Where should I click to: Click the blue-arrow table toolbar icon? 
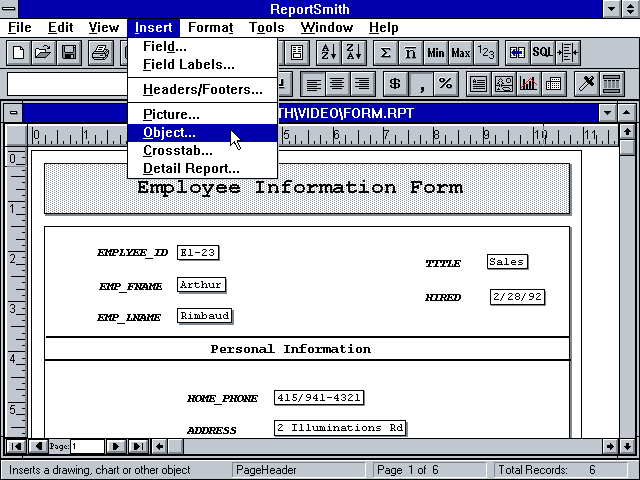pos(518,53)
